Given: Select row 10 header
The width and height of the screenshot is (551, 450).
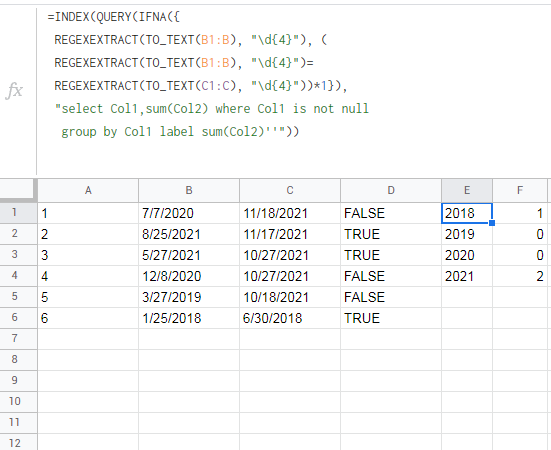Looking at the screenshot, I should click(x=18, y=402).
